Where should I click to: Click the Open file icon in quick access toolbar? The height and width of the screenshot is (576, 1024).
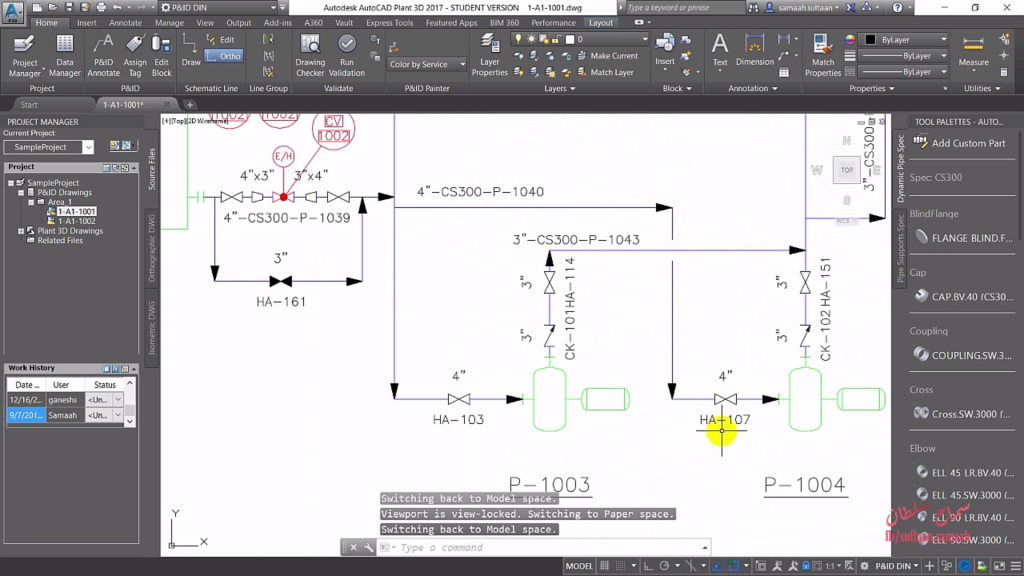tap(53, 7)
